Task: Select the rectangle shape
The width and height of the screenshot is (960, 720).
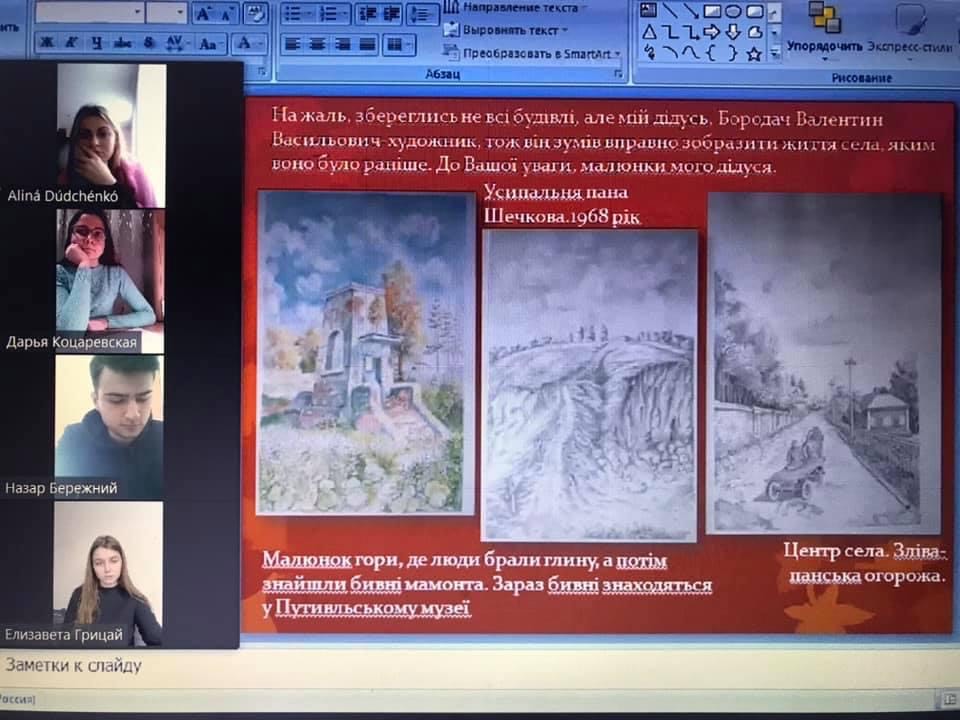Action: click(x=712, y=10)
